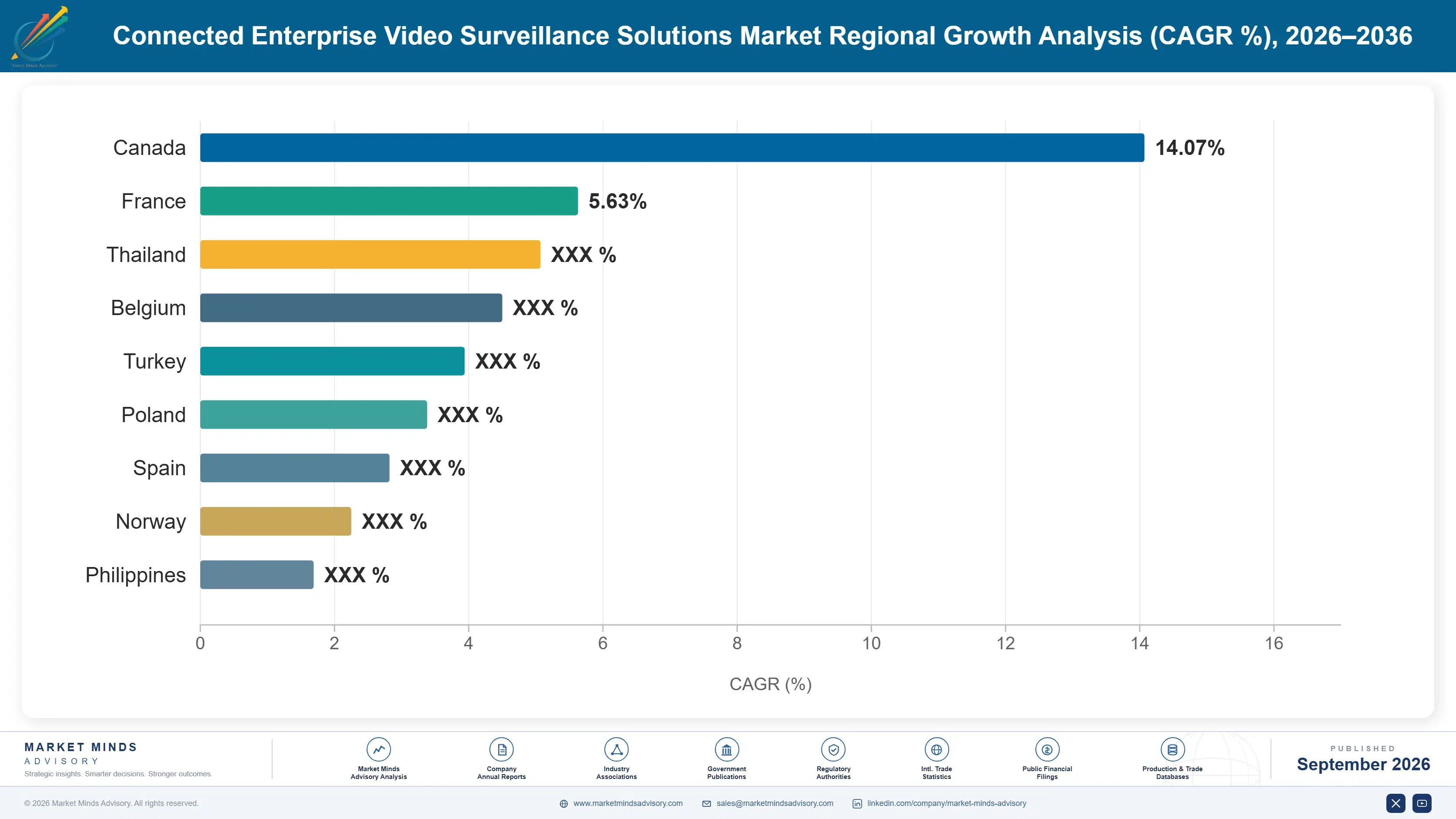The width and height of the screenshot is (1456, 819).
Task: Open linkedin.com/company/market-minds-advisory link
Action: (947, 803)
